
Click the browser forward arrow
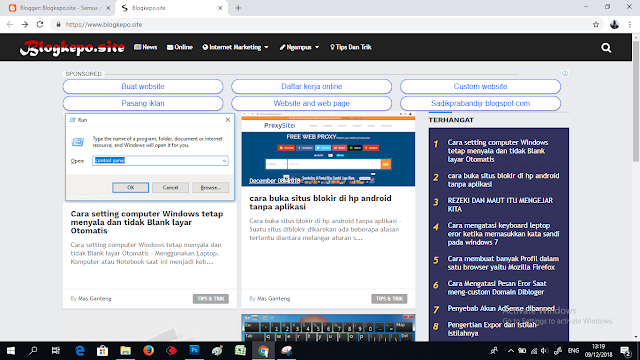pos(25,24)
